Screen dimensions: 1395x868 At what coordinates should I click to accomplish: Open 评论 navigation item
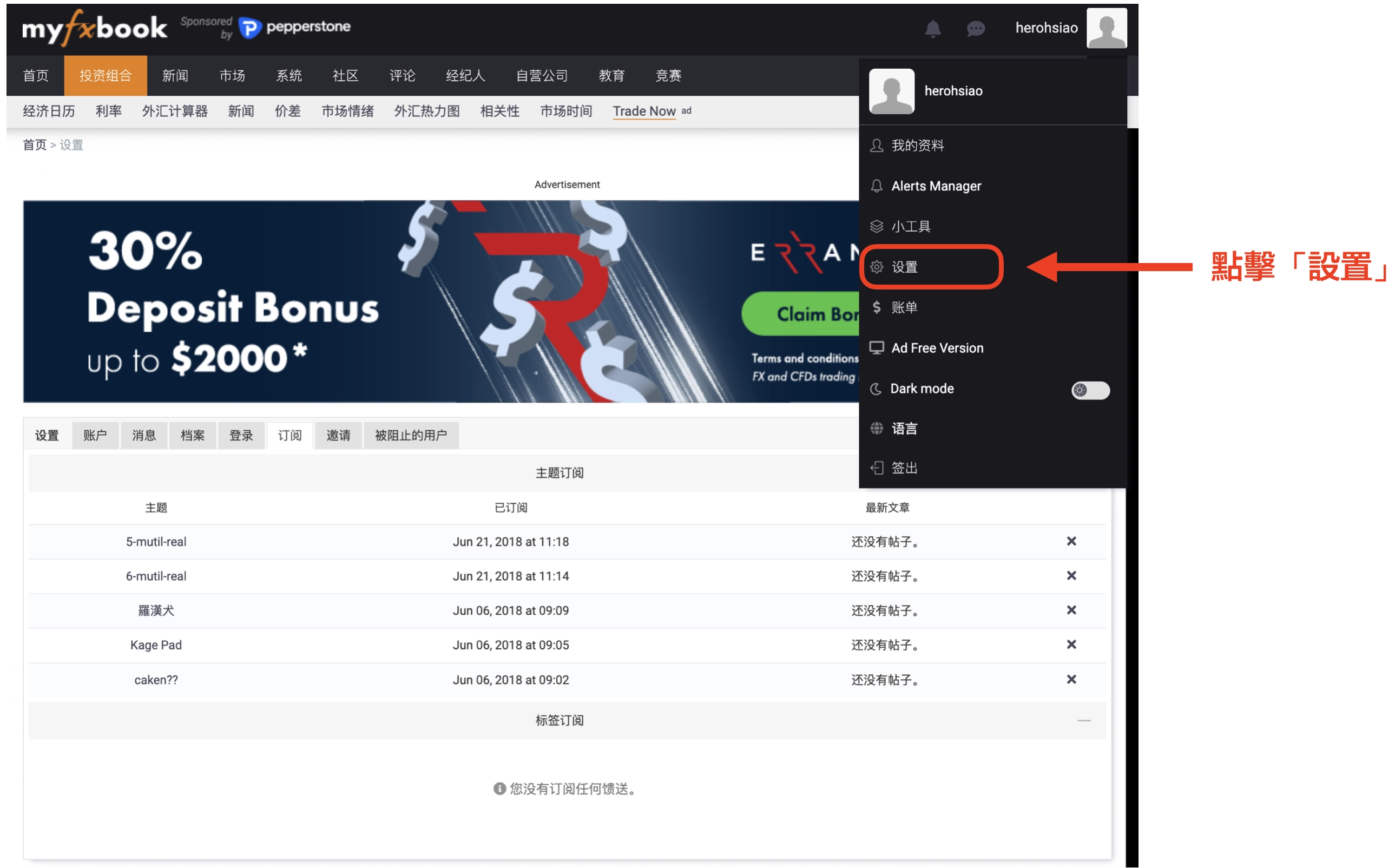coord(403,76)
